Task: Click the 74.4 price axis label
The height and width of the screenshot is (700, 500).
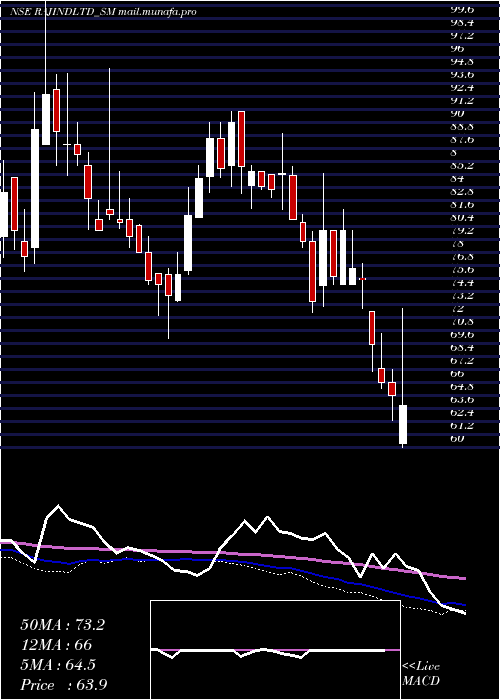Action: (x=464, y=283)
